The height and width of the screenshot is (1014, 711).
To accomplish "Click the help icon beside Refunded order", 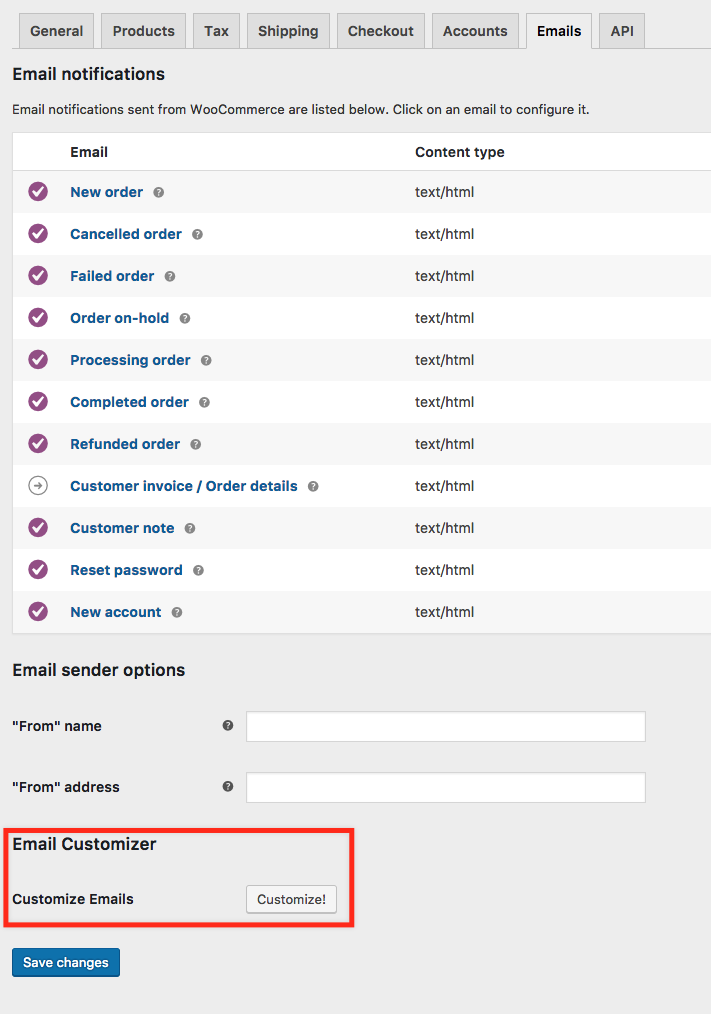I will coord(195,444).
